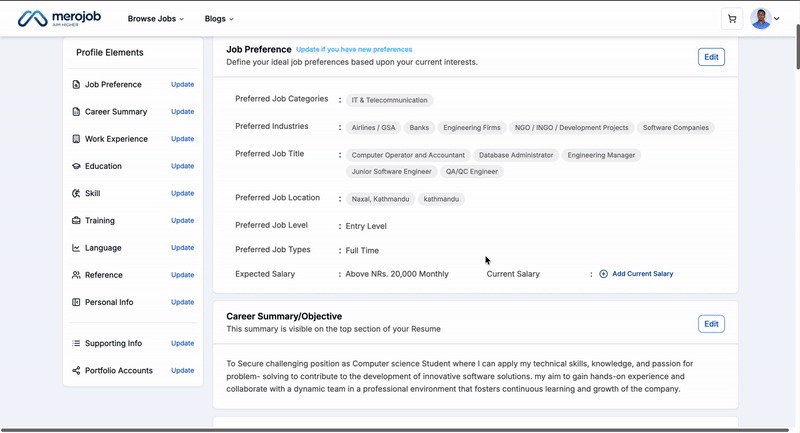Click the Junior Software Engineer tag
Image resolution: width=800 pixels, height=433 pixels.
pyautogui.click(x=391, y=172)
